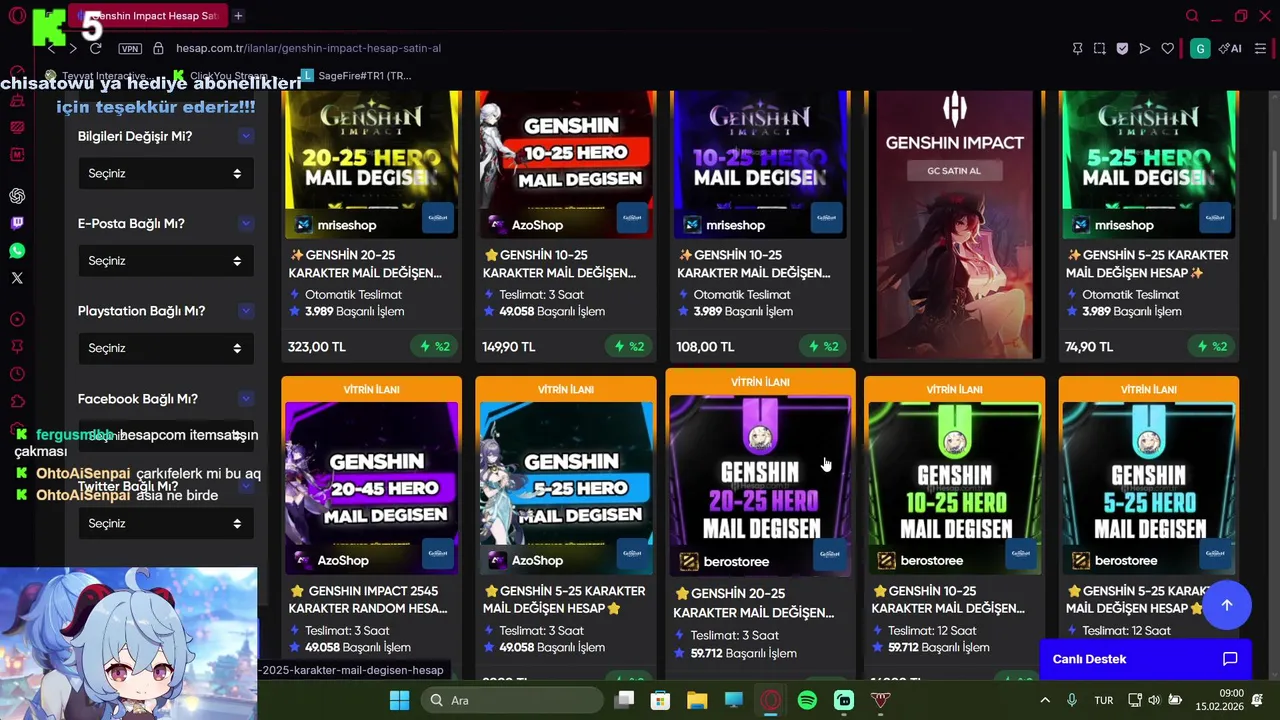
Task: Open the AI assistant button in toolbar
Action: [x=1230, y=48]
